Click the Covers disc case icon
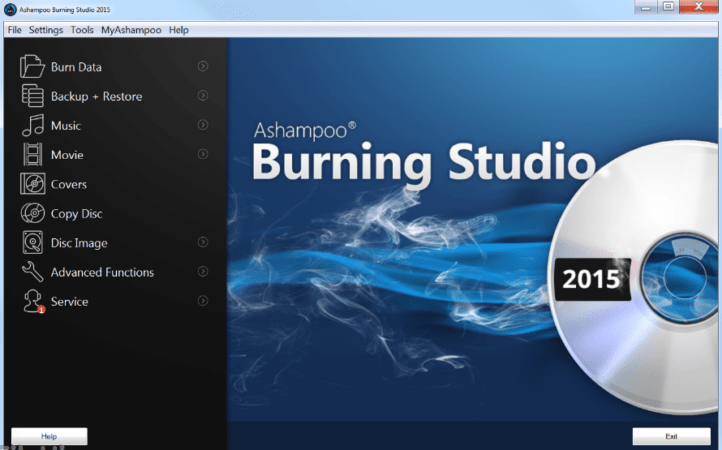The height and width of the screenshot is (450, 722). [x=33, y=184]
